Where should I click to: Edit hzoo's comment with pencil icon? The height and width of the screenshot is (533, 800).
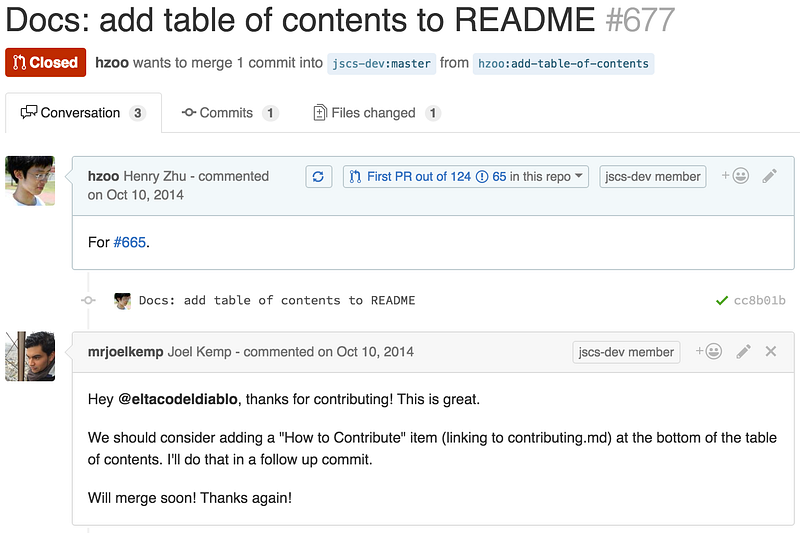pyautogui.click(x=769, y=176)
